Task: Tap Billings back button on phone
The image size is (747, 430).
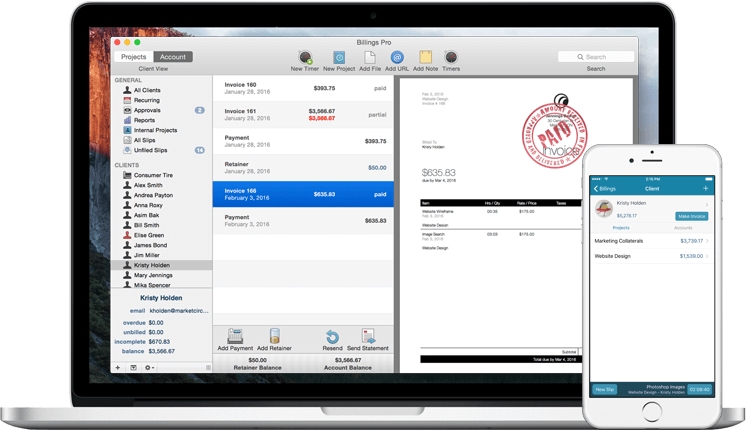Action: pyautogui.click(x=605, y=189)
